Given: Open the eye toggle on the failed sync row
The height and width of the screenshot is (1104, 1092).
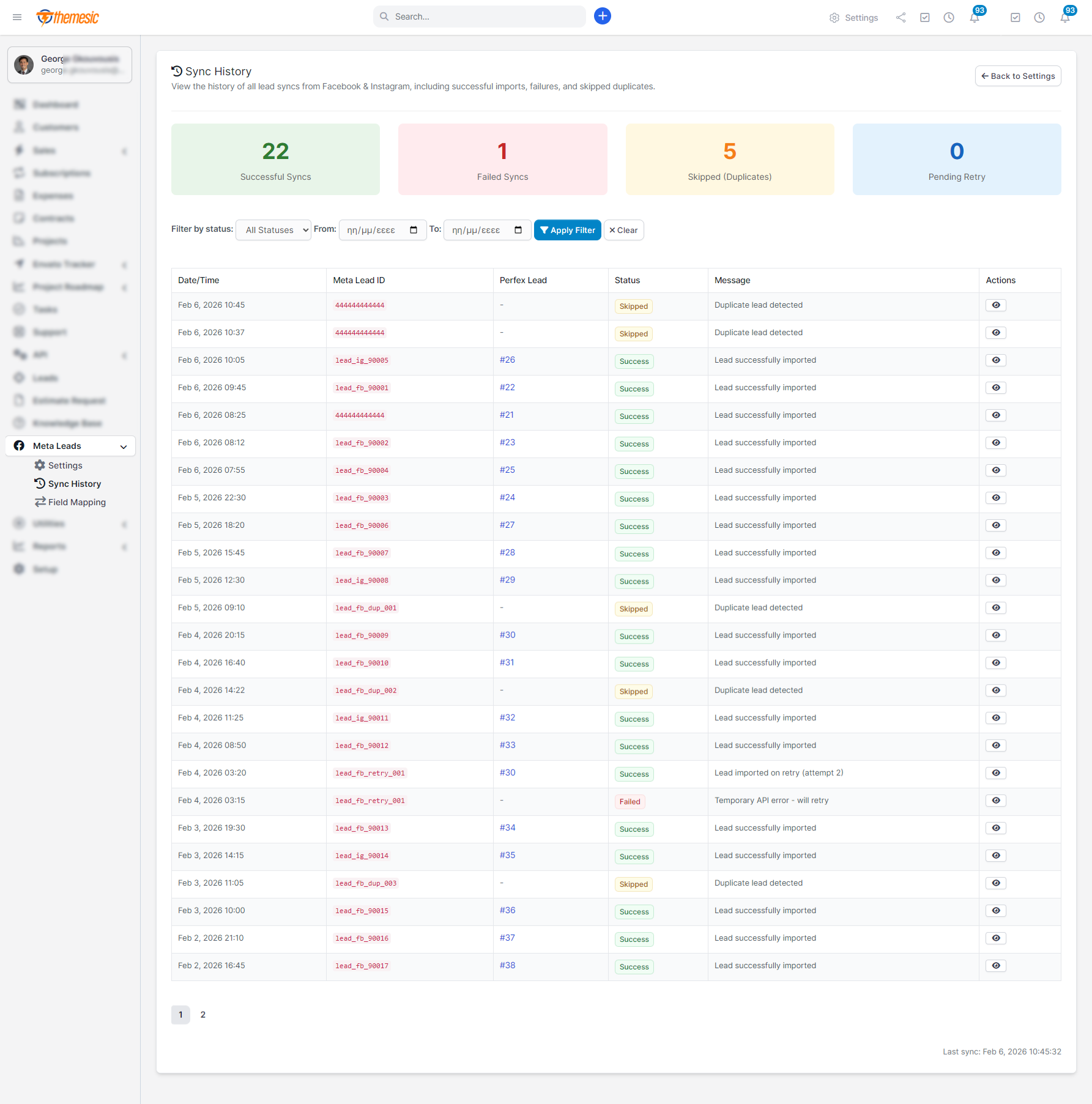Looking at the screenshot, I should [x=995, y=800].
